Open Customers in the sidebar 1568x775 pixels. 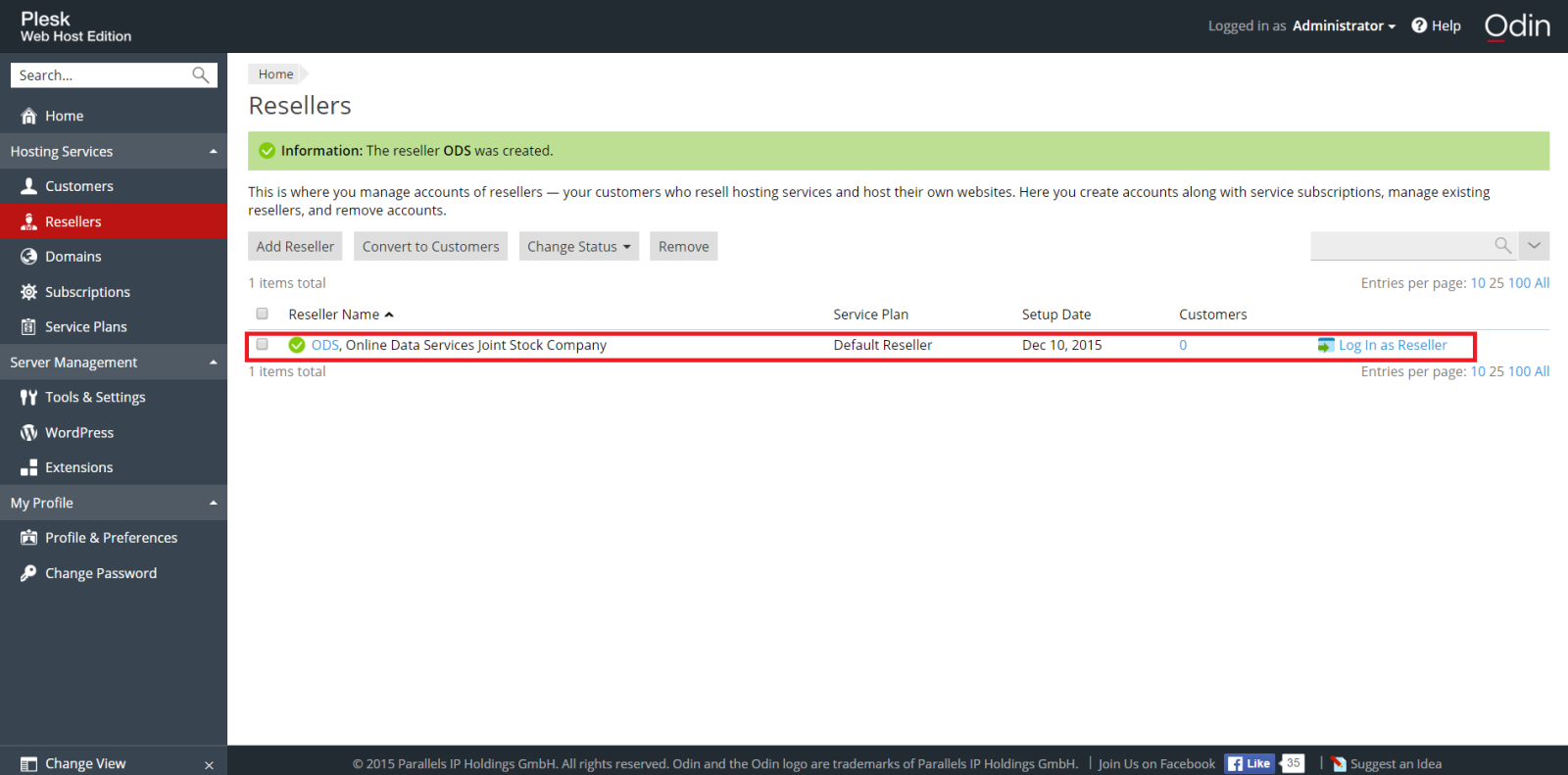coord(78,186)
